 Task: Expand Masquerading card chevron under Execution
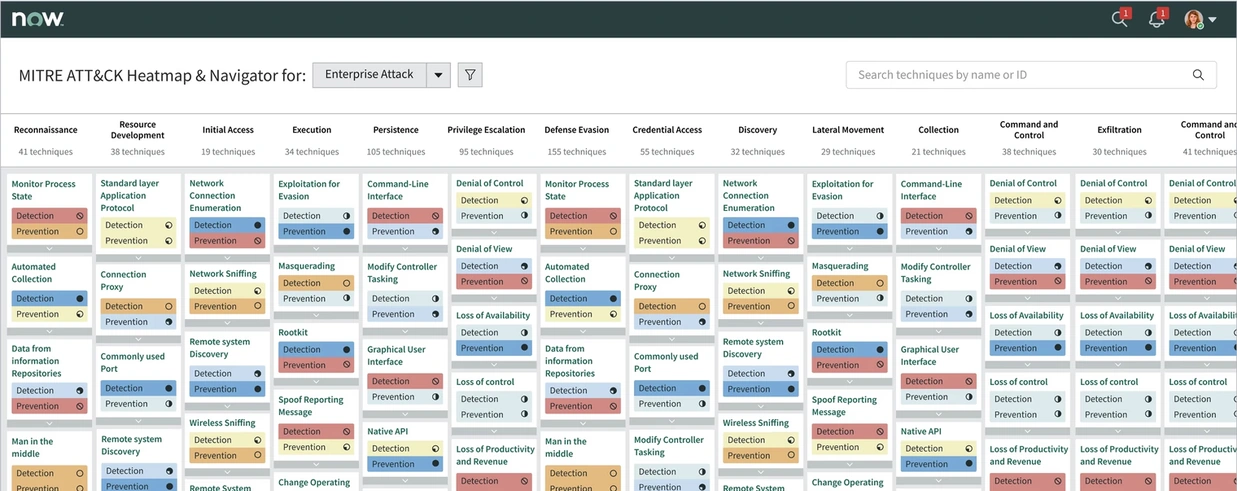pyautogui.click(x=316, y=314)
